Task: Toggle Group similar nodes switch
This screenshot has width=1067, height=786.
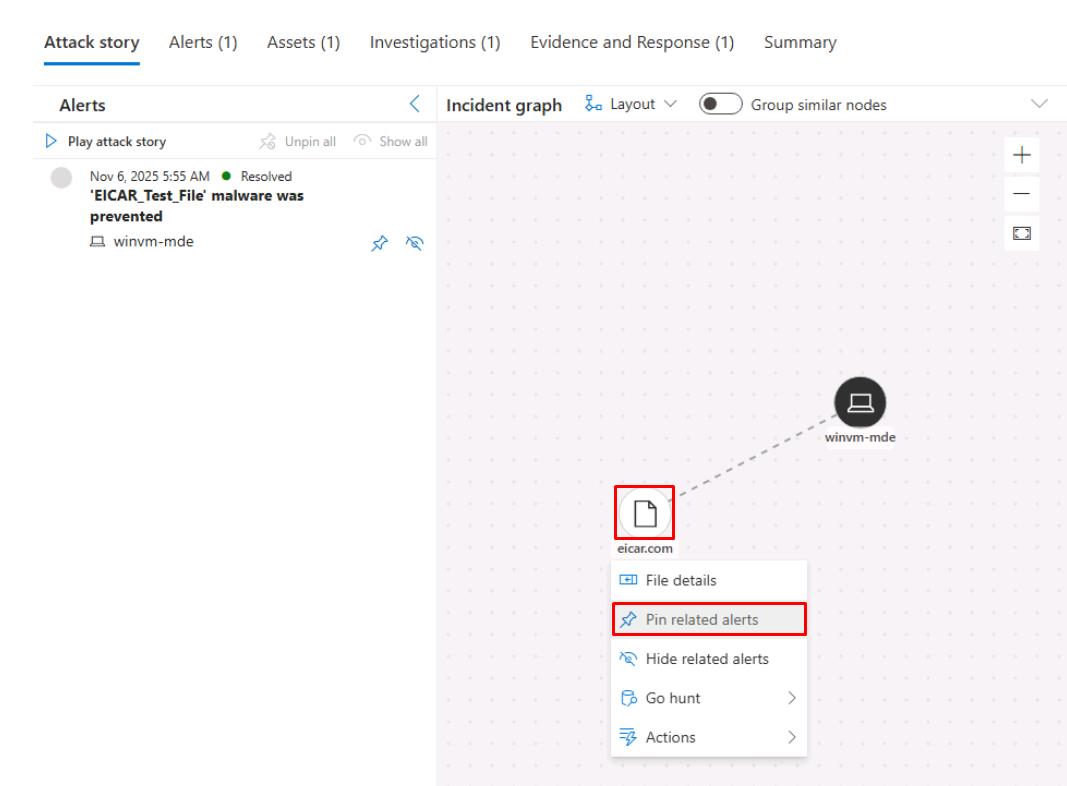Action: pyautogui.click(x=720, y=105)
